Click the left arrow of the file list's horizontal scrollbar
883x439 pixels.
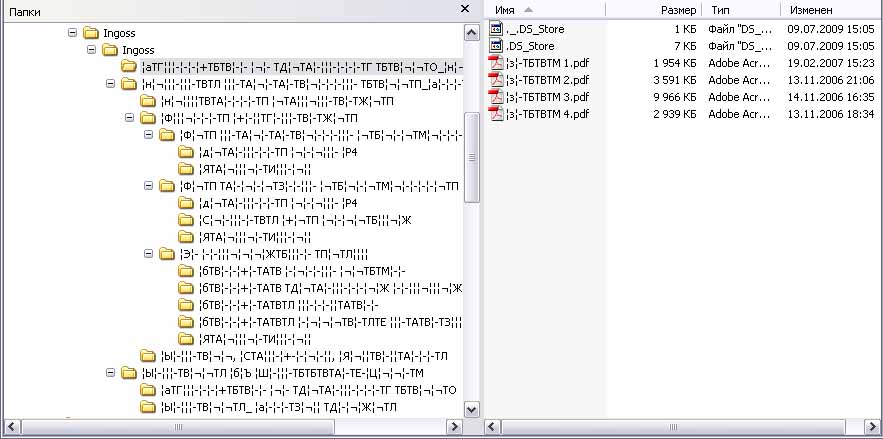click(x=492, y=427)
